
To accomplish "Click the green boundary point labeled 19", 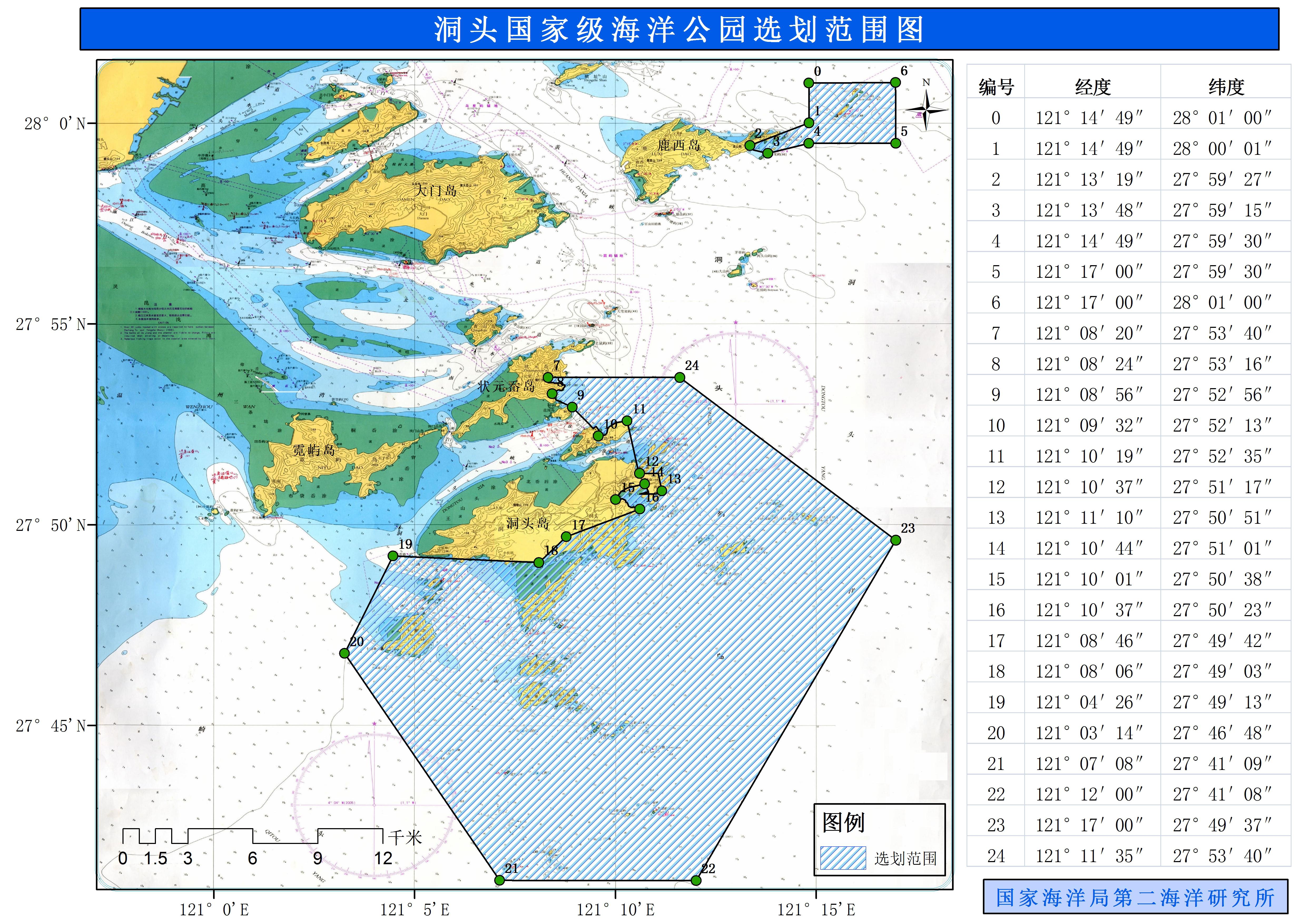I will (393, 556).
